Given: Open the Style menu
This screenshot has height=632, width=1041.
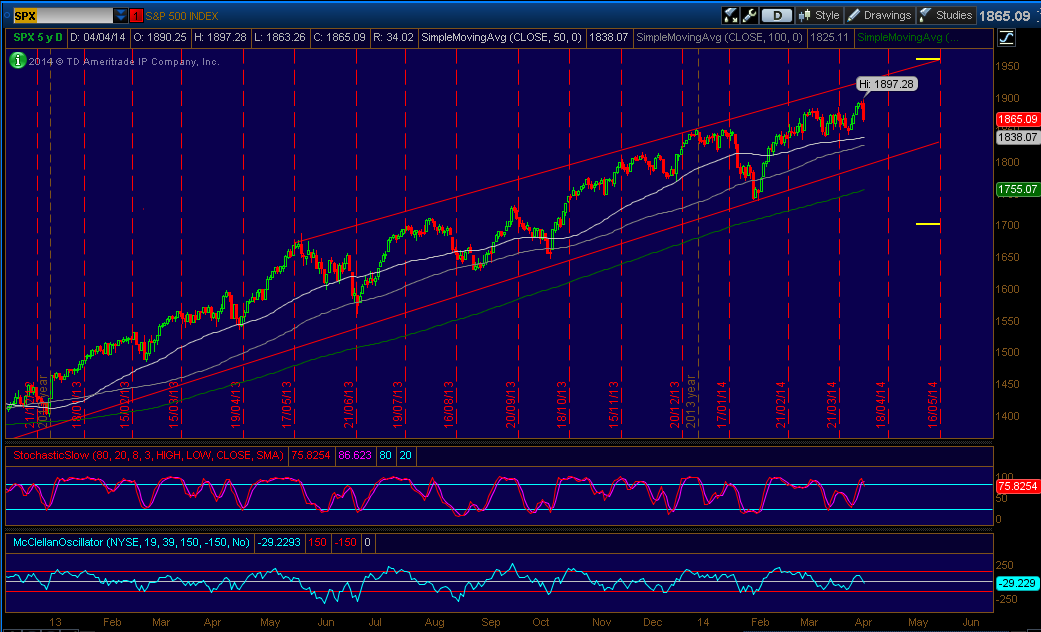Looking at the screenshot, I should point(819,15).
